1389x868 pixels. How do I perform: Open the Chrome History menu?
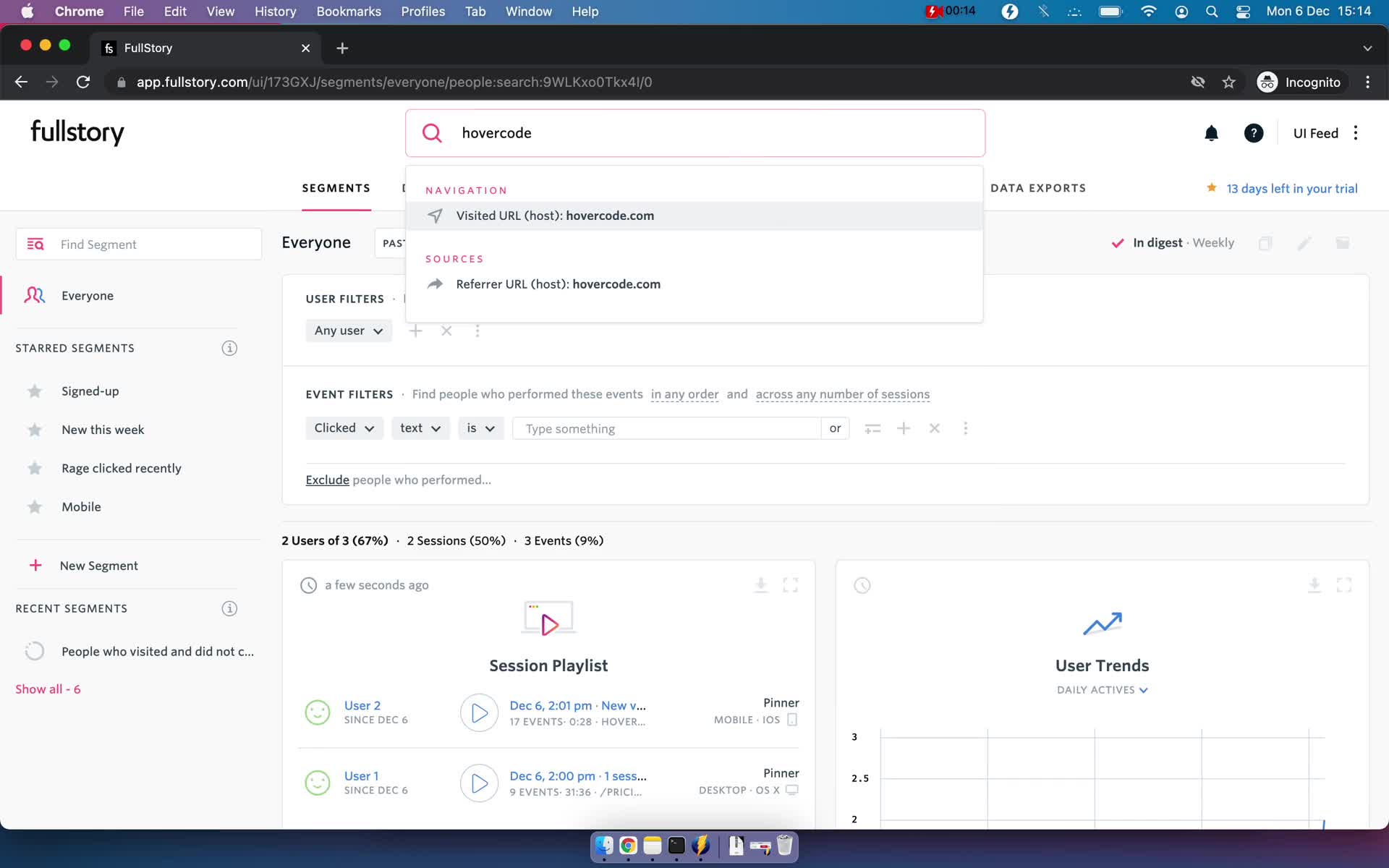(x=275, y=12)
